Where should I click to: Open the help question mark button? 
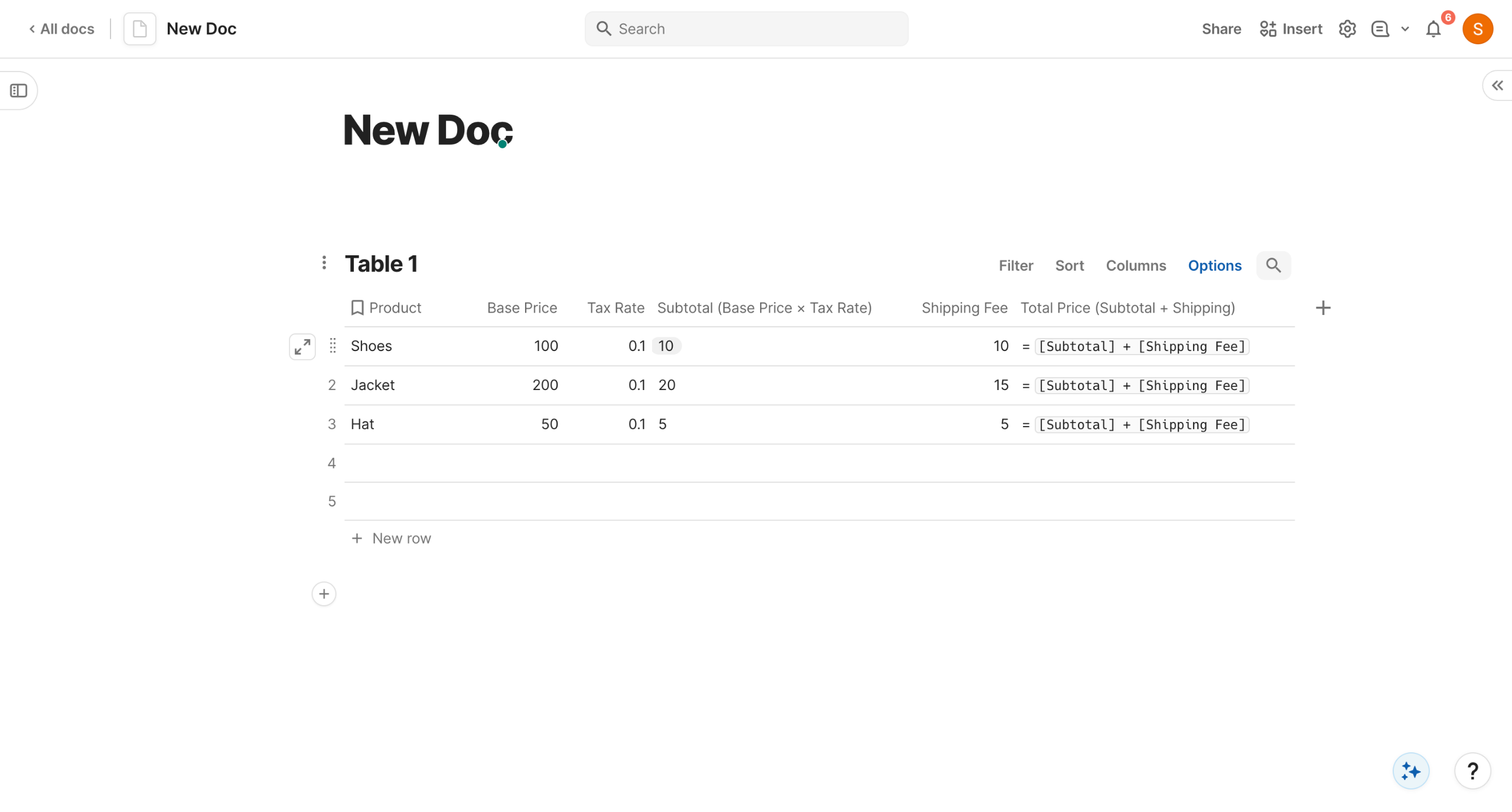click(x=1472, y=771)
